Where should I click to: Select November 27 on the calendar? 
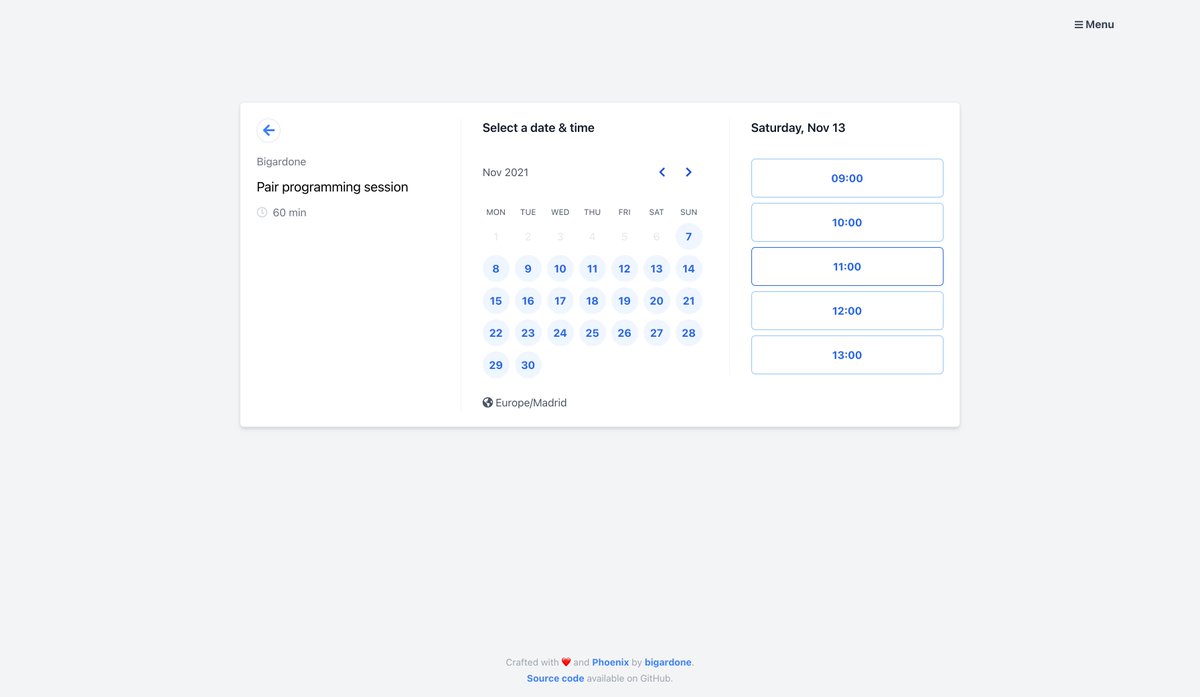pyautogui.click(x=656, y=333)
